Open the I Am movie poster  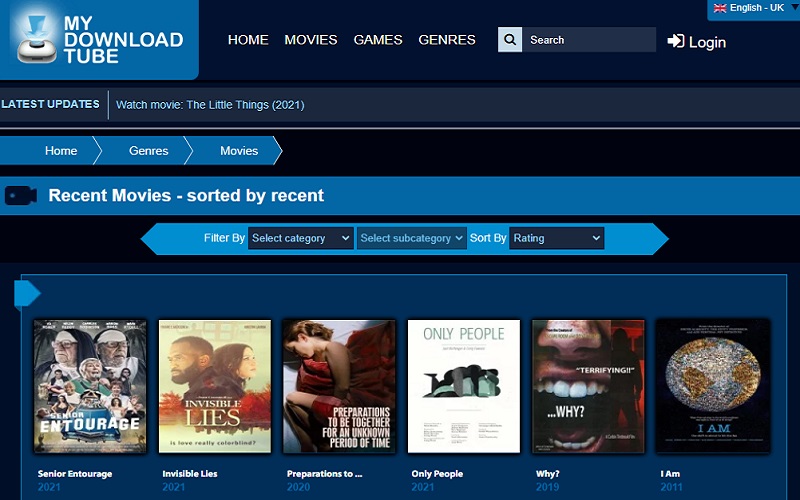tap(713, 386)
